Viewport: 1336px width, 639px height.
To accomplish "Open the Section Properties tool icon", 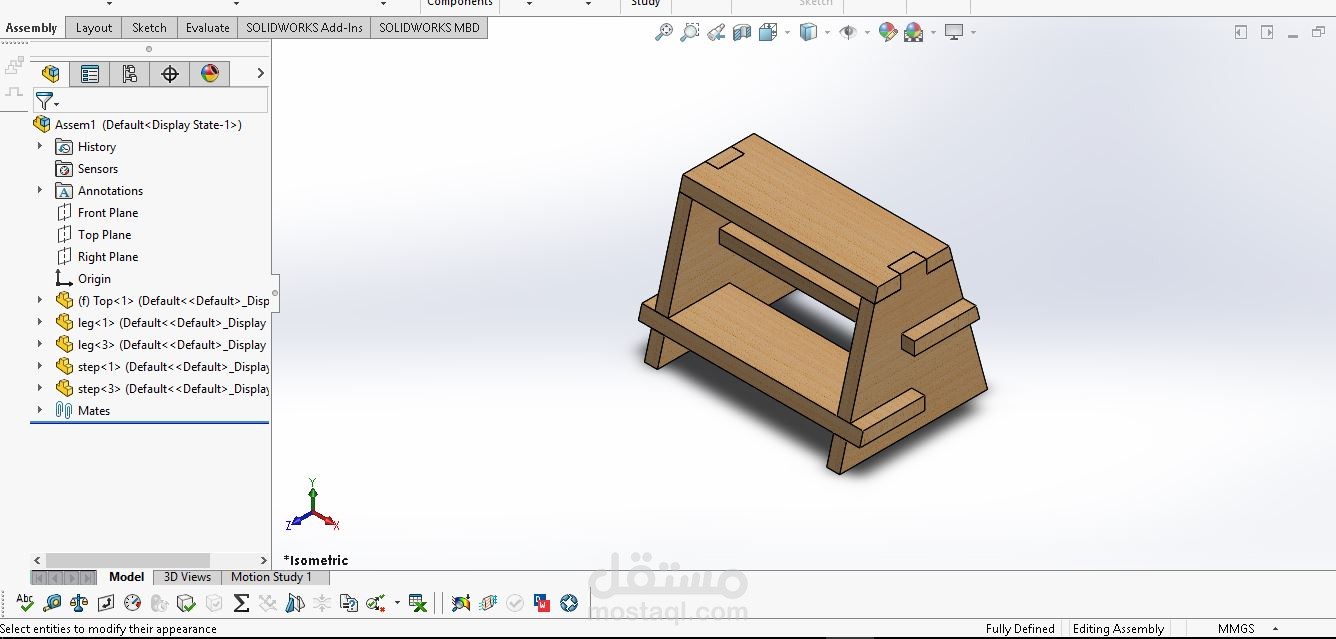I will pos(106,603).
